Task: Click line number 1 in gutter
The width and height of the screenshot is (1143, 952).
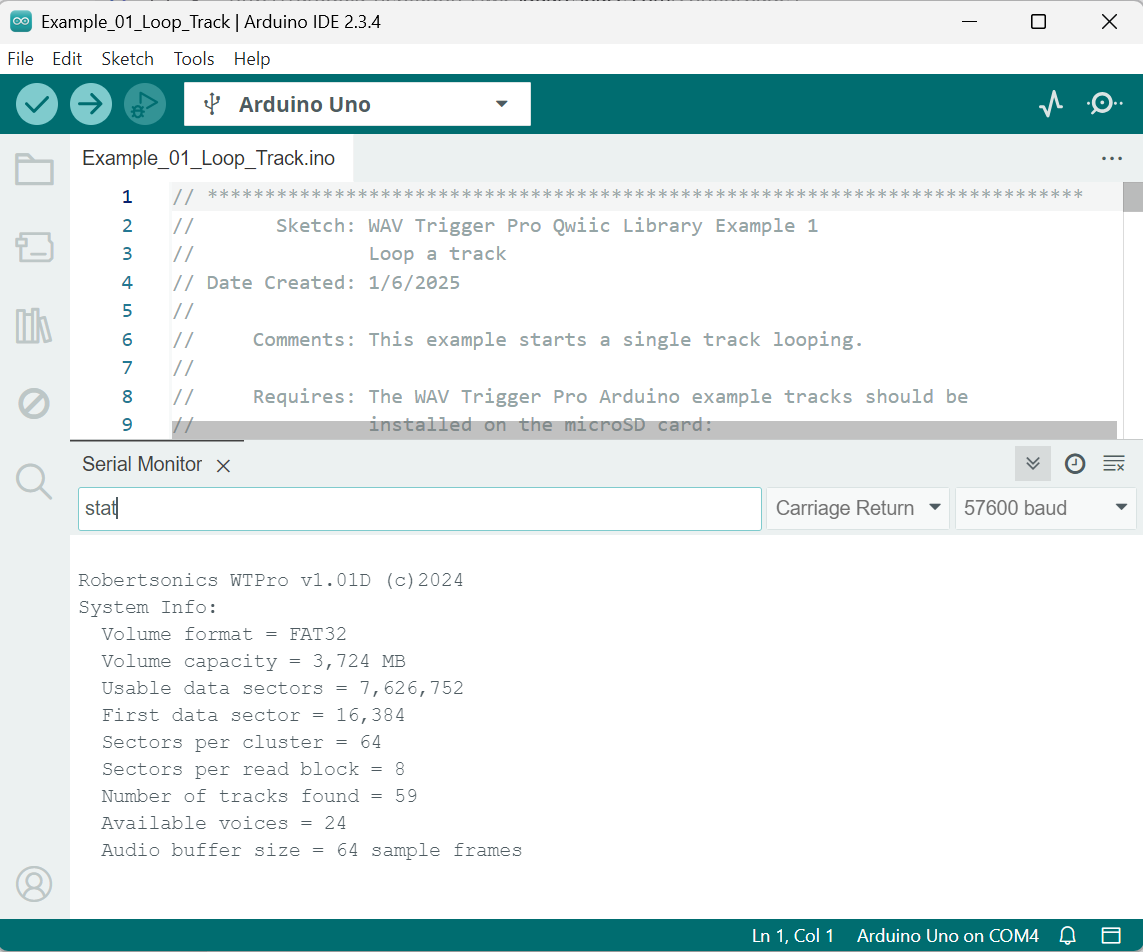Action: coord(127,197)
